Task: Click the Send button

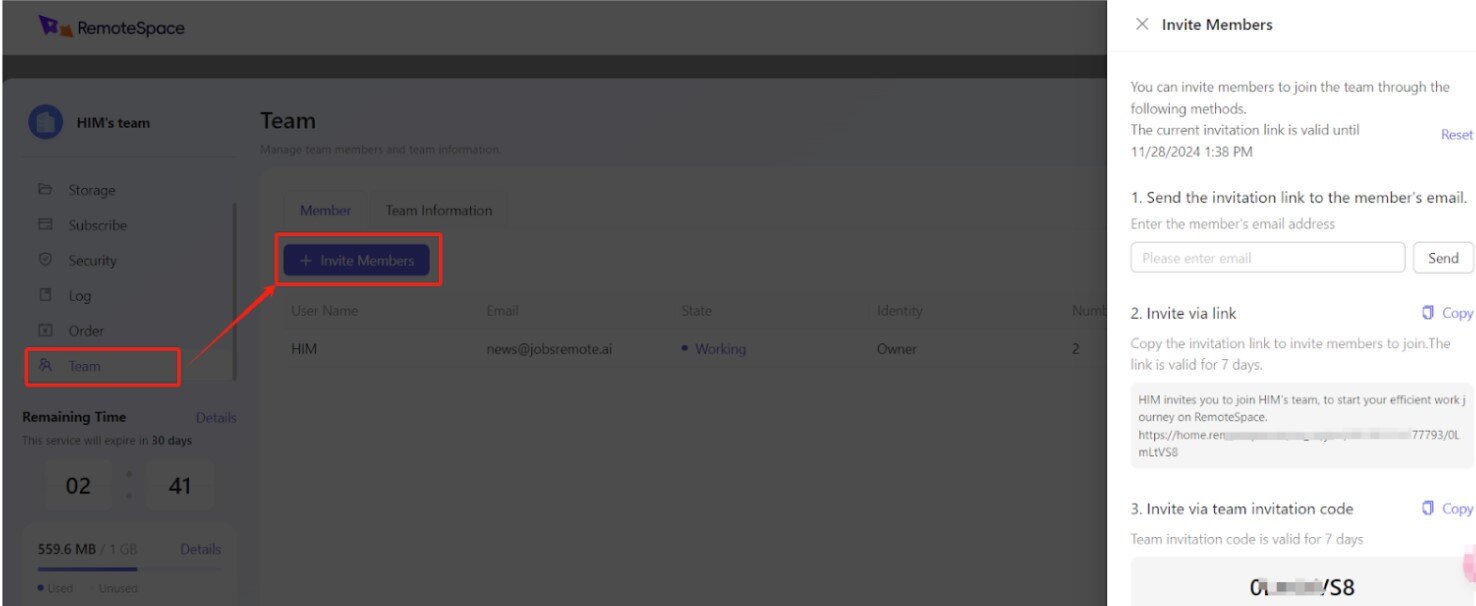Action: 1443,258
